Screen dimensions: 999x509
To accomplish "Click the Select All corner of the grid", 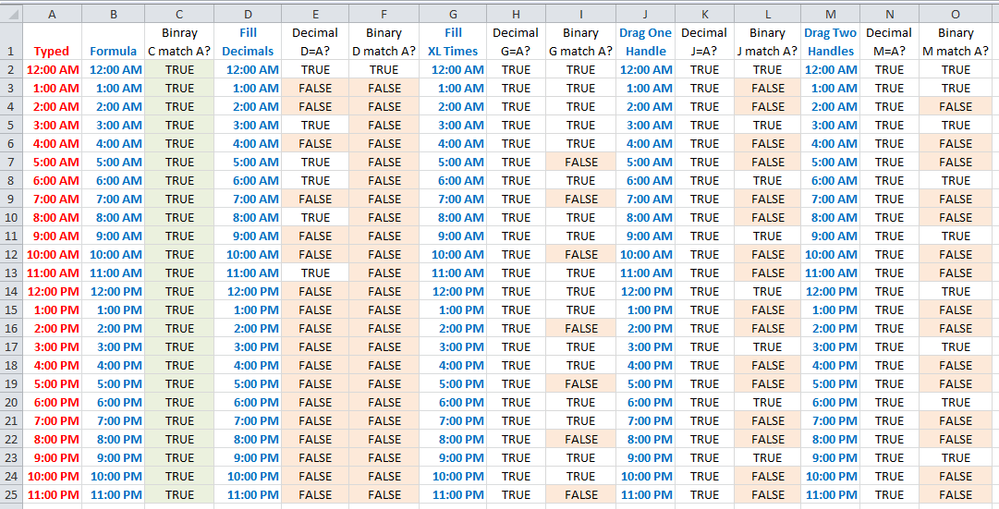I will (x=11, y=14).
